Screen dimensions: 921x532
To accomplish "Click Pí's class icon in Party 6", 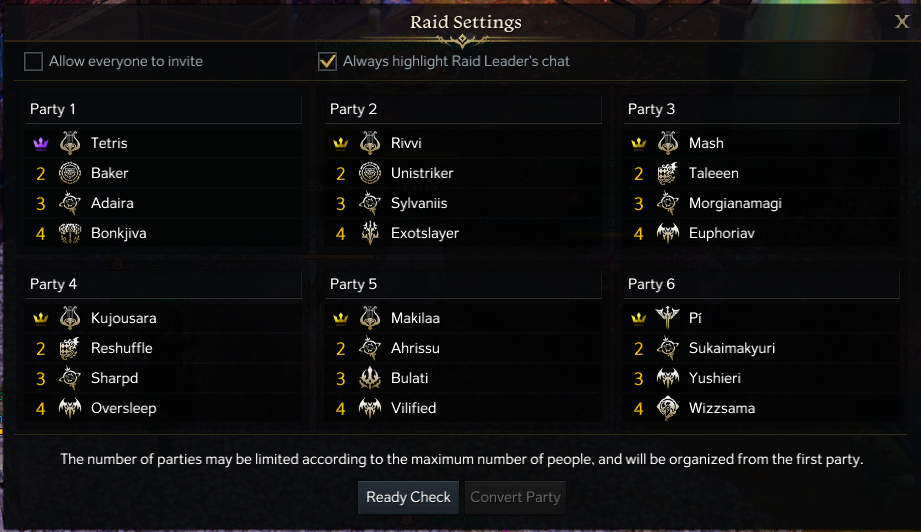I will 668,318.
